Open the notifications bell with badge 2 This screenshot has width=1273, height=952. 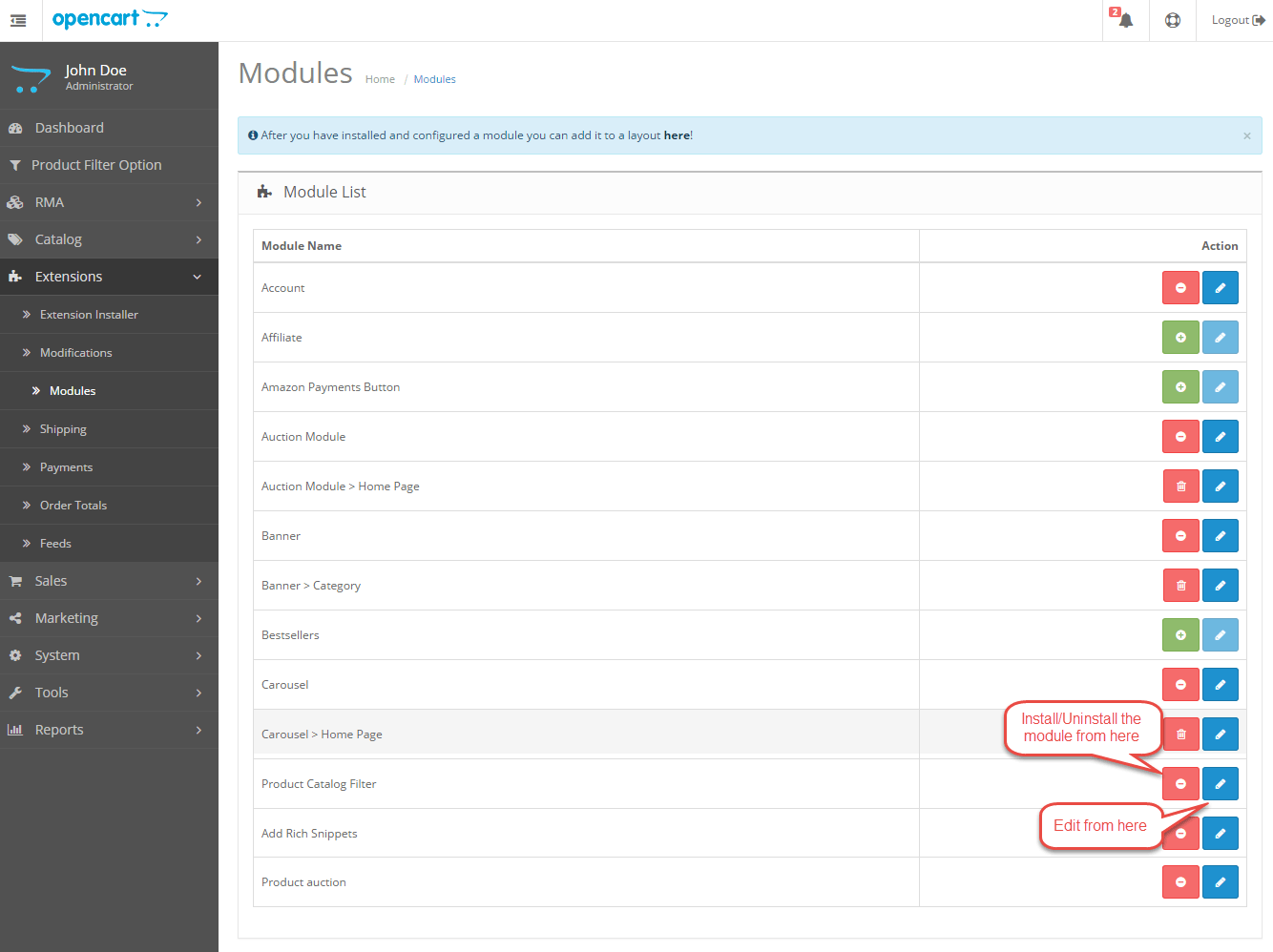(x=1124, y=20)
